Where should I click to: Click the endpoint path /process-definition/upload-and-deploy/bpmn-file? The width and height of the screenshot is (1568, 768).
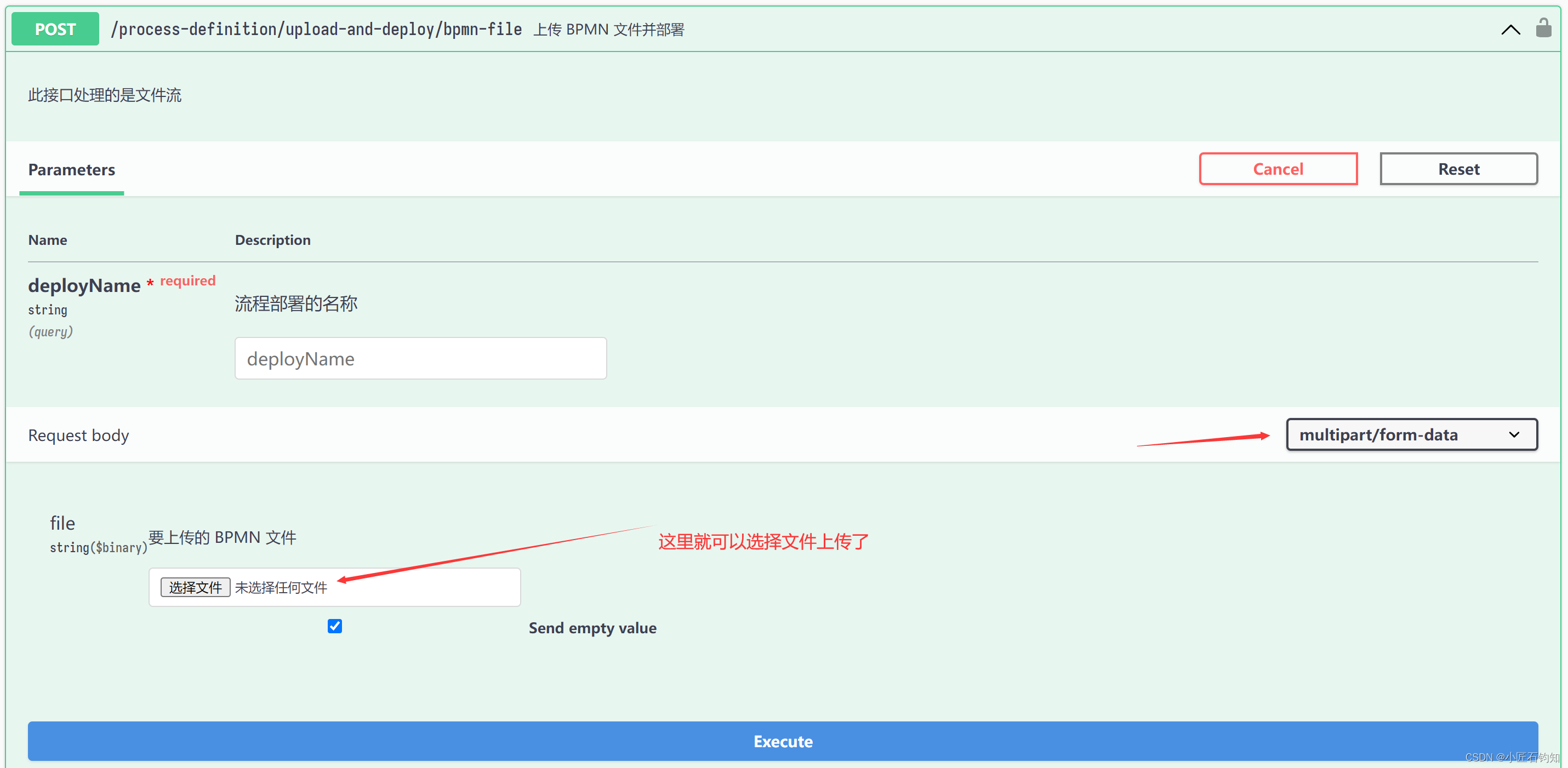(317, 29)
